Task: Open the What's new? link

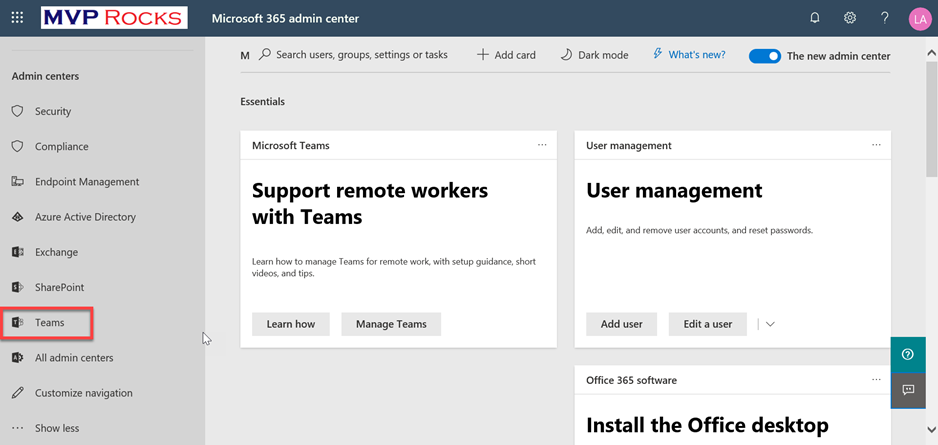Action: click(x=697, y=54)
